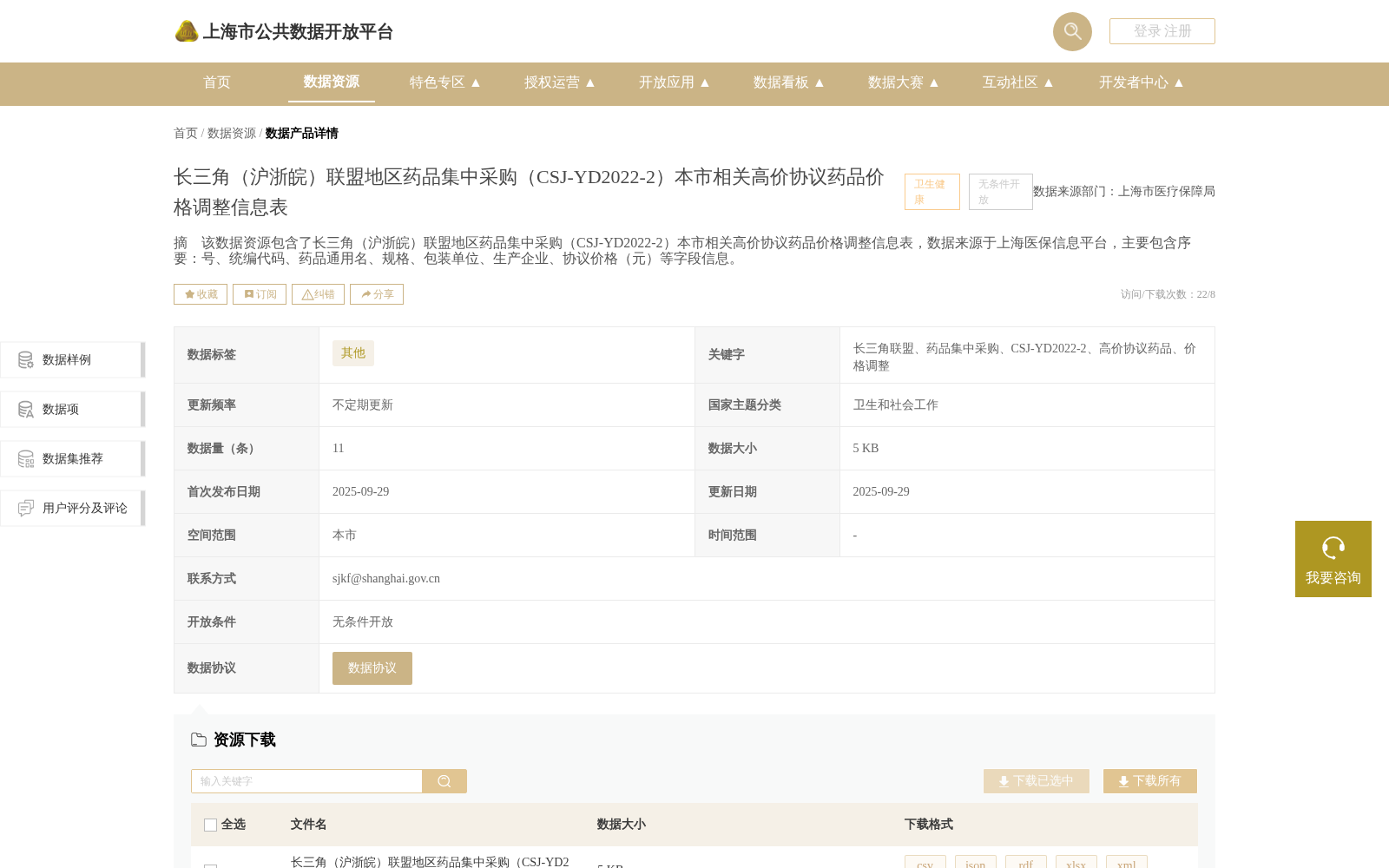Click 下载已选中 button
The image size is (1389, 868).
point(1037,781)
